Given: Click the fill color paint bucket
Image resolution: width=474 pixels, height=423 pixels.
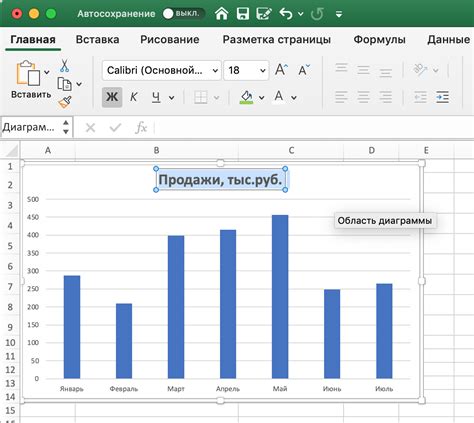Looking at the screenshot, I should coord(247,97).
